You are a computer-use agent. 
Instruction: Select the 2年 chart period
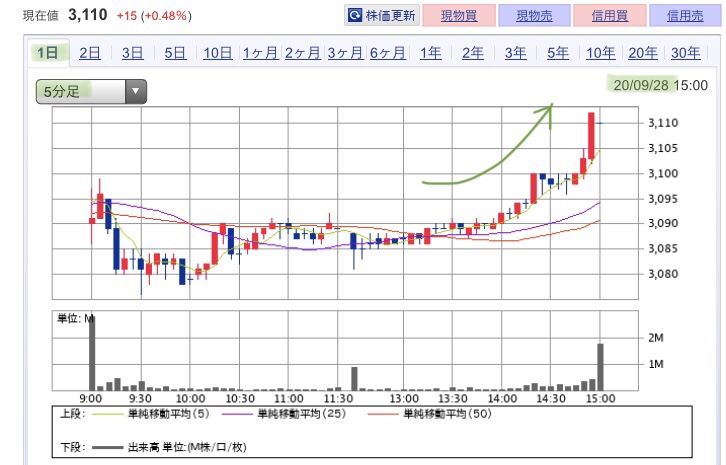(473, 53)
